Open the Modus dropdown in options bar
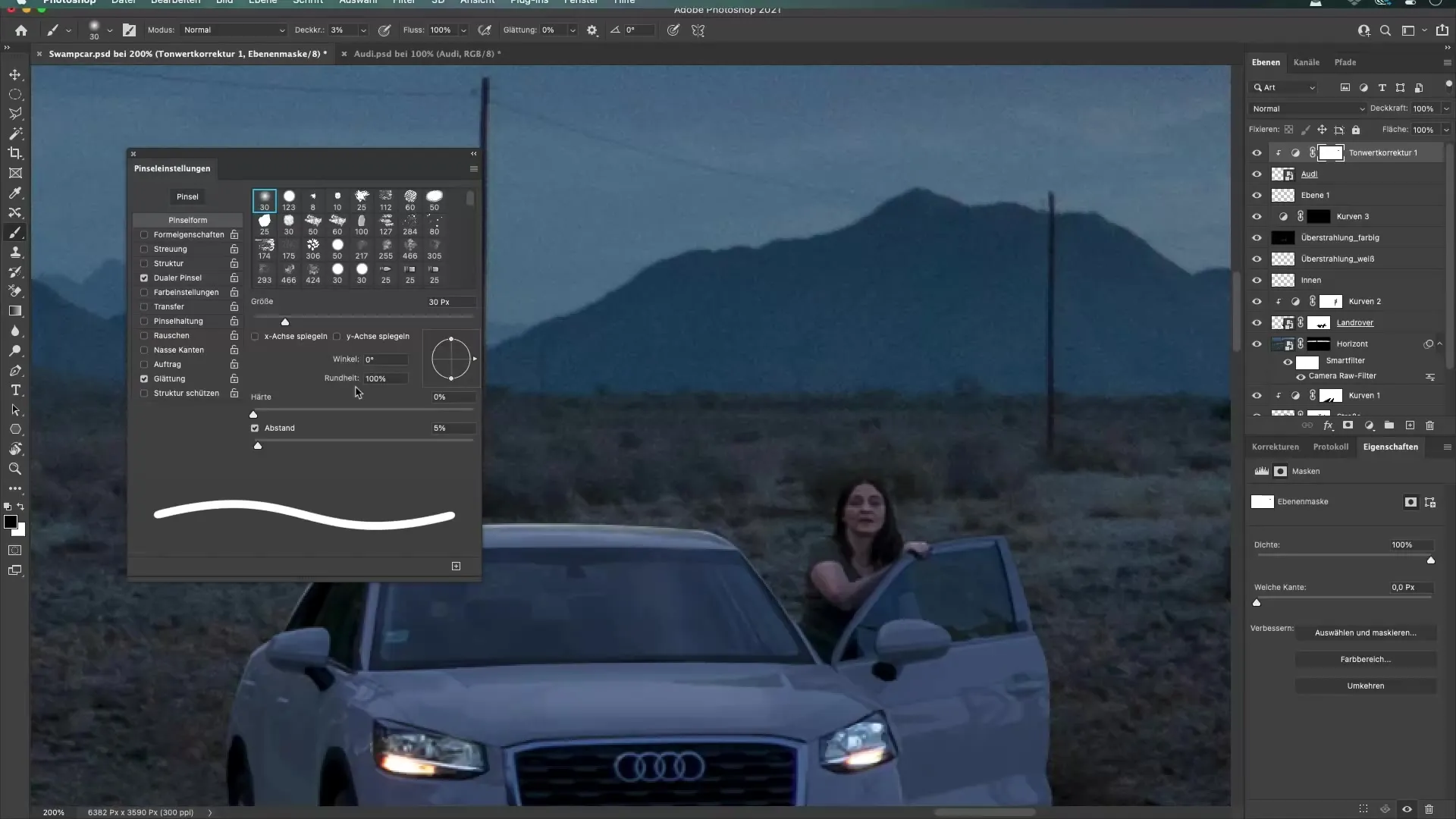This screenshot has height=819, width=1456. [x=234, y=30]
